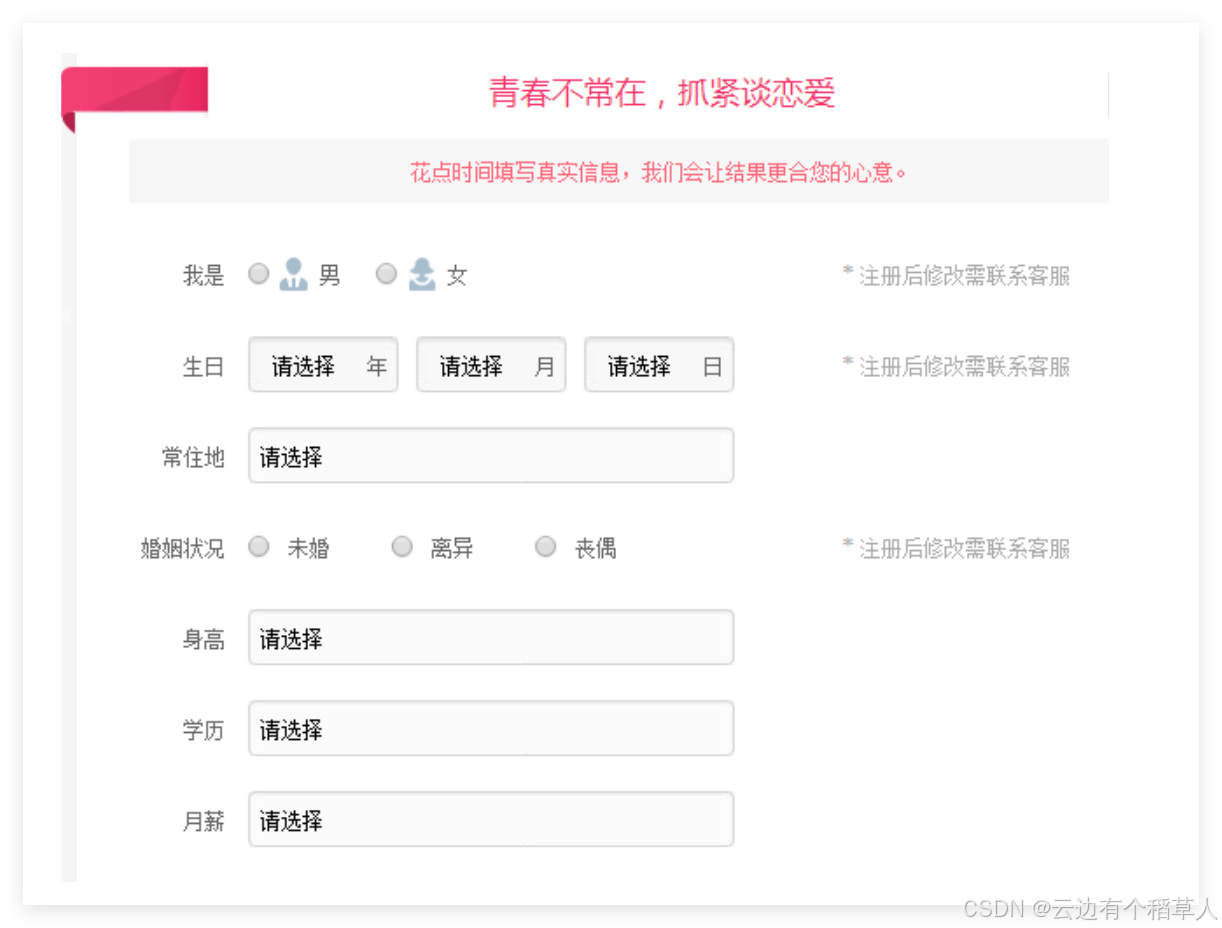This screenshot has width=1222, height=928.
Task: Open the 月薪 monthly salary dropdown
Action: pyautogui.click(x=491, y=820)
